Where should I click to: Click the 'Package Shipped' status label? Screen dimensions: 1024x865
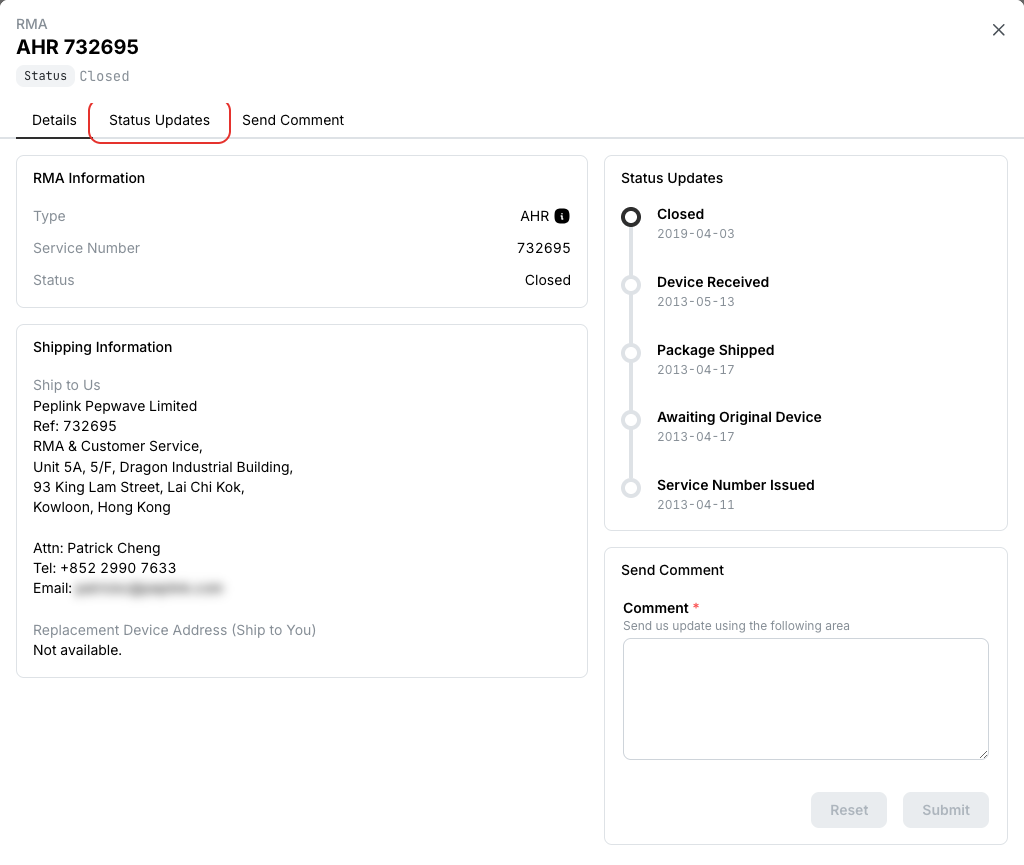point(715,350)
